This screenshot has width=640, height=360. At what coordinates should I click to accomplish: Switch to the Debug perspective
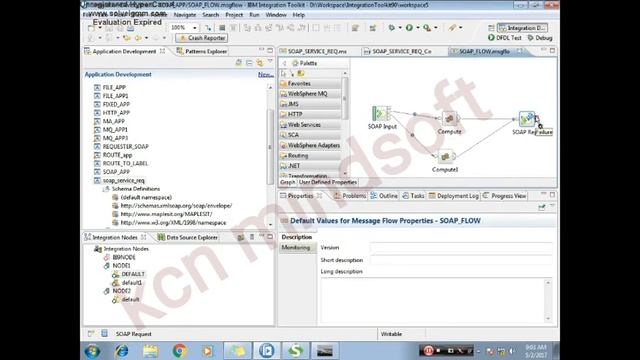[x=540, y=38]
